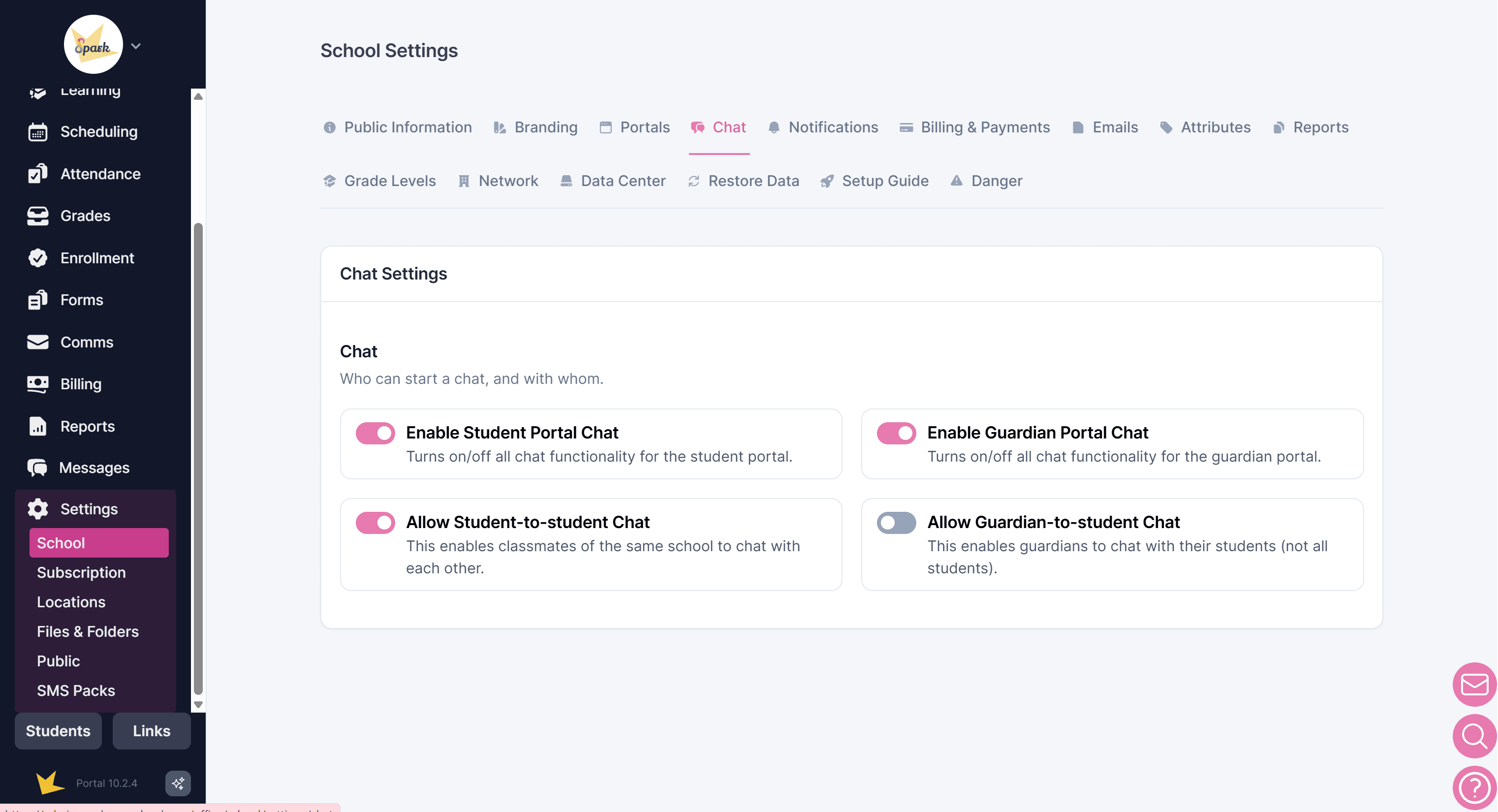The height and width of the screenshot is (812, 1498).
Task: Select the Enrollment badge icon
Action: [38, 258]
